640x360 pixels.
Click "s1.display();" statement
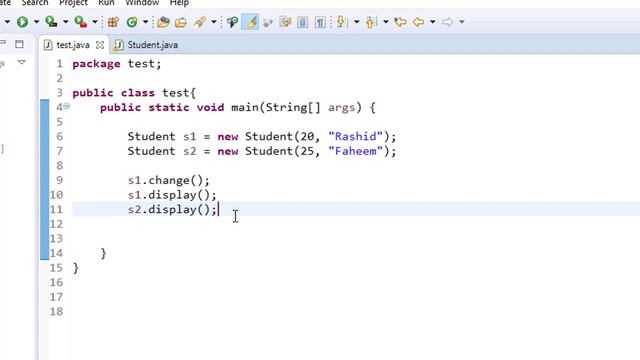[x=172, y=195]
